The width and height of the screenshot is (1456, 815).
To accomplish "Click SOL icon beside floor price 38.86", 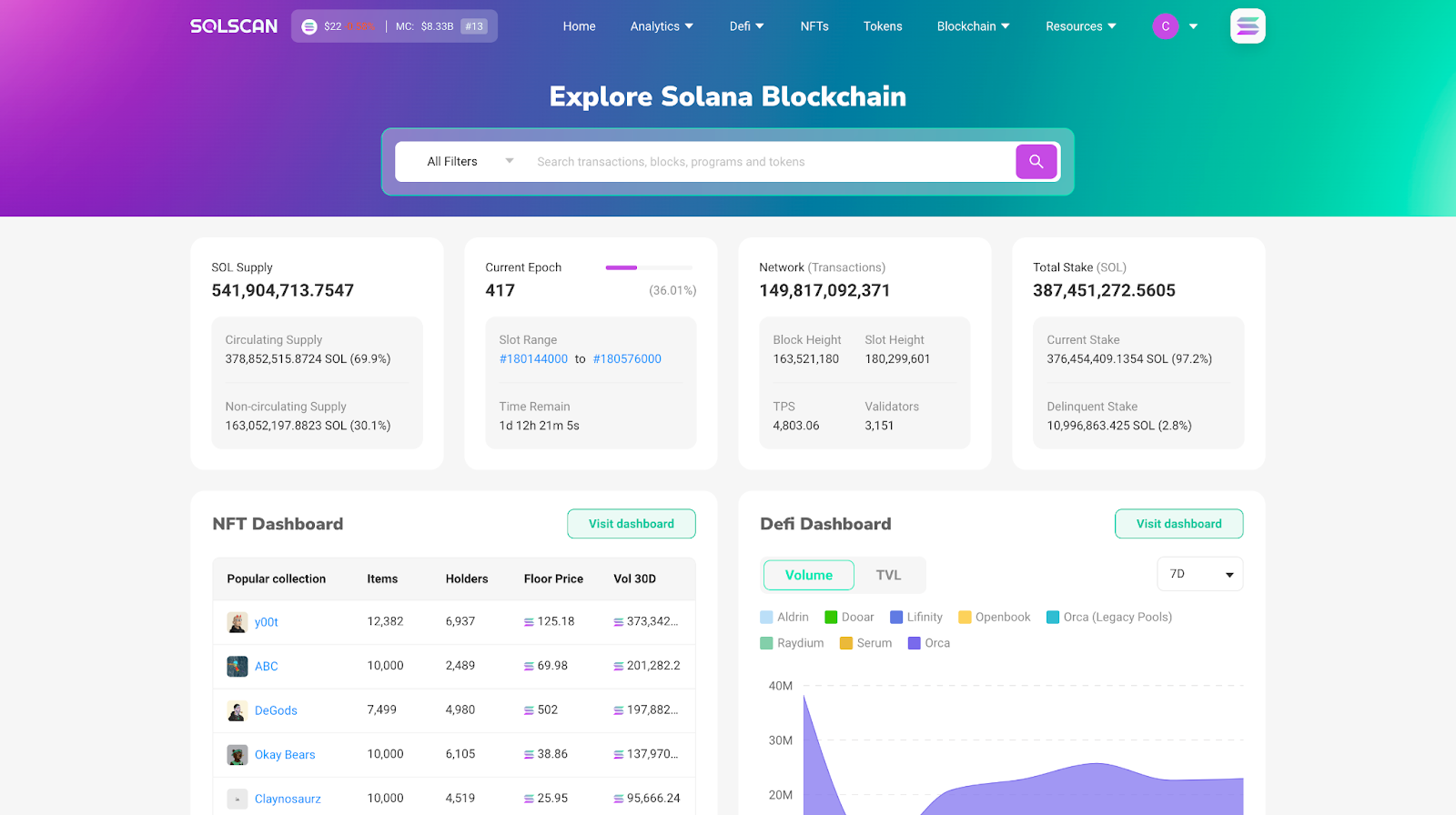I will pos(529,755).
